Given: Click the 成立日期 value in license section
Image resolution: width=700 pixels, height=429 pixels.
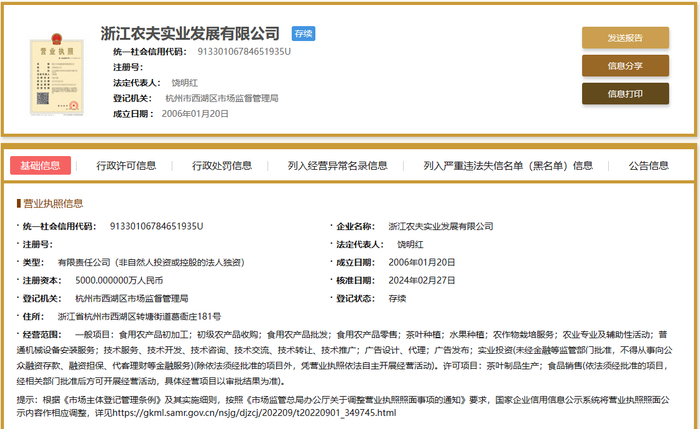Looking at the screenshot, I should pyautogui.click(x=421, y=262).
